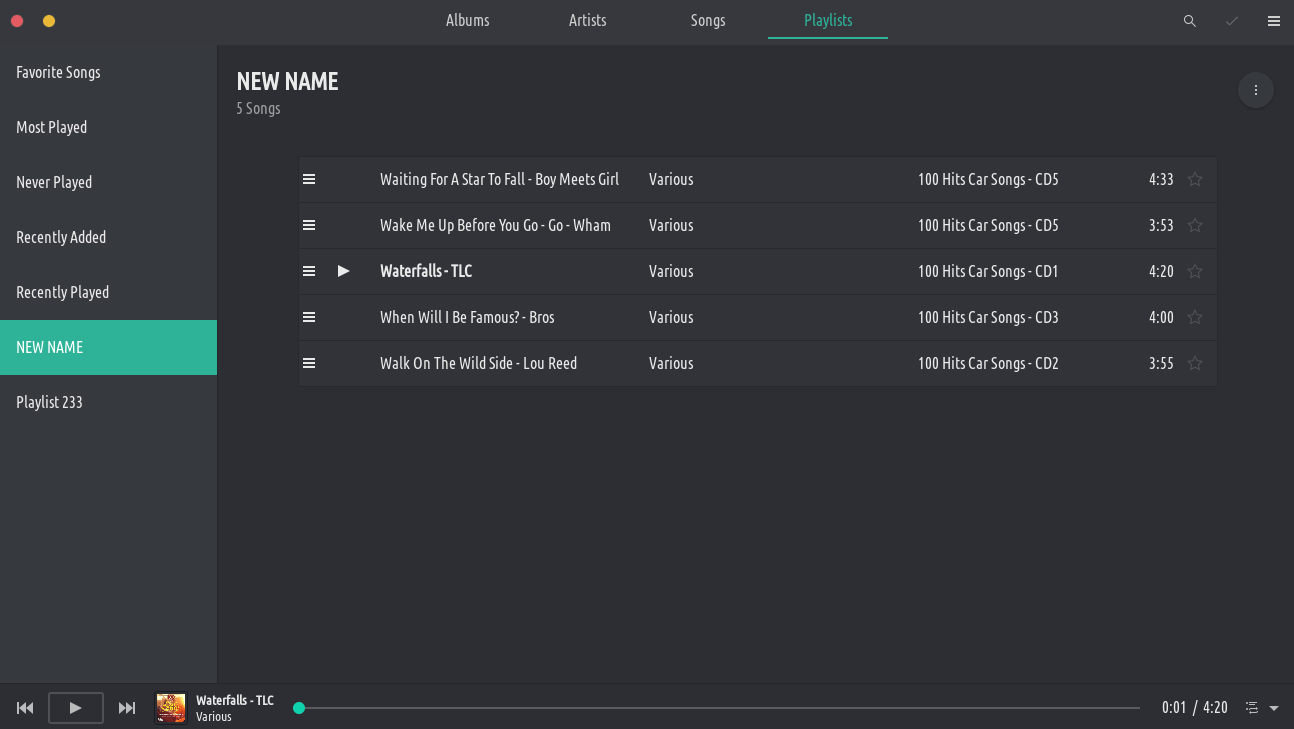Skip to next track
The width and height of the screenshot is (1294, 729).
pyautogui.click(x=127, y=708)
